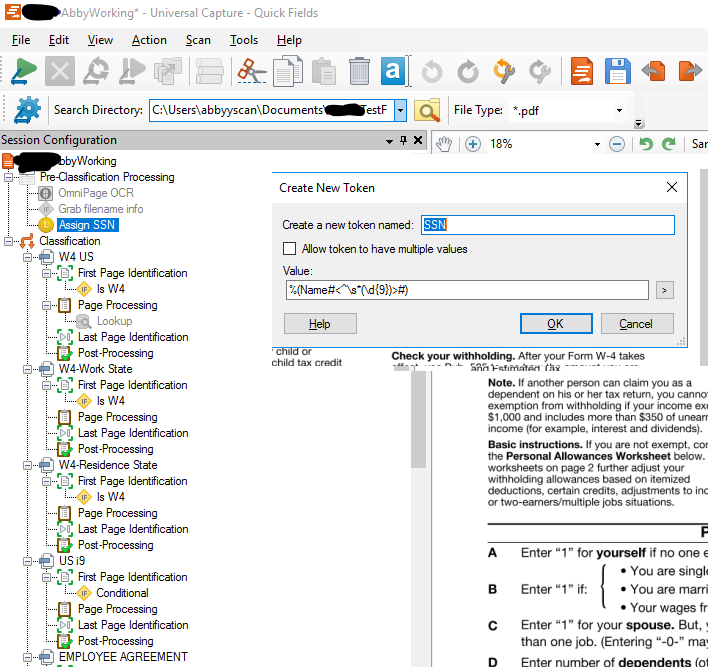Screen dimensions: 708x667
Task: Select the hand pan tool
Action: [444, 144]
